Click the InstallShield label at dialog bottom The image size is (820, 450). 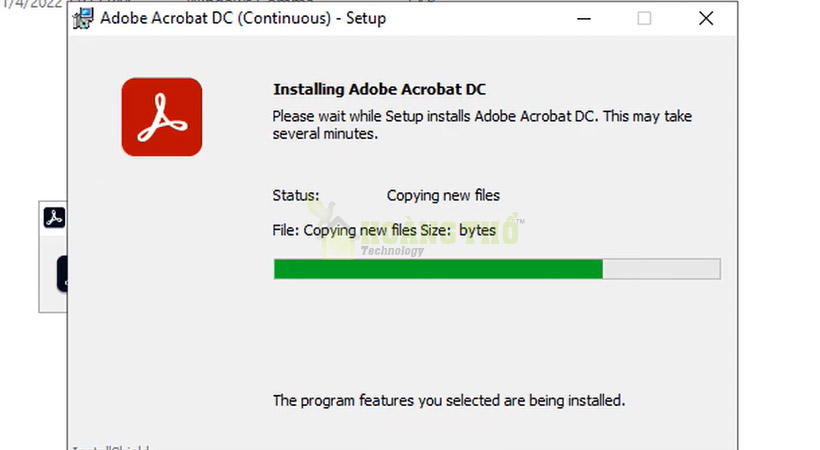click(x=111, y=447)
